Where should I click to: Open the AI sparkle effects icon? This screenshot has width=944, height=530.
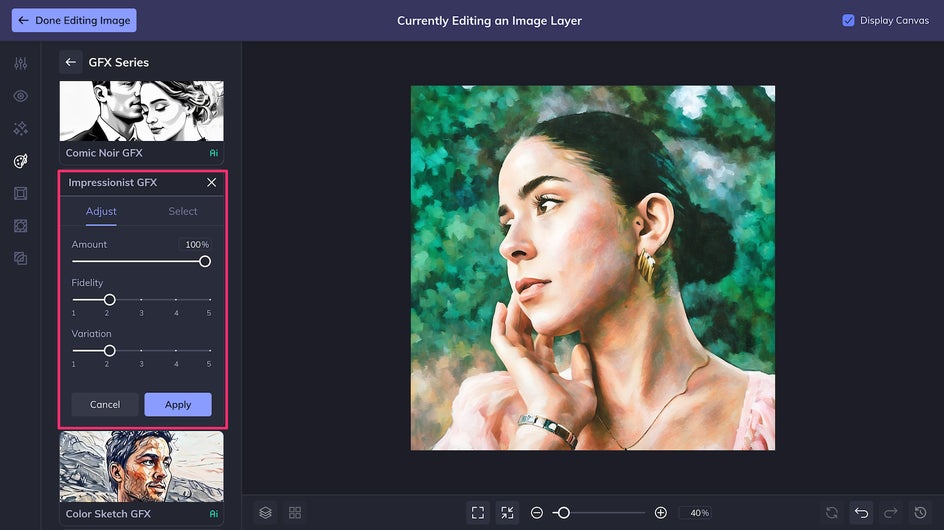pyautogui.click(x=20, y=129)
